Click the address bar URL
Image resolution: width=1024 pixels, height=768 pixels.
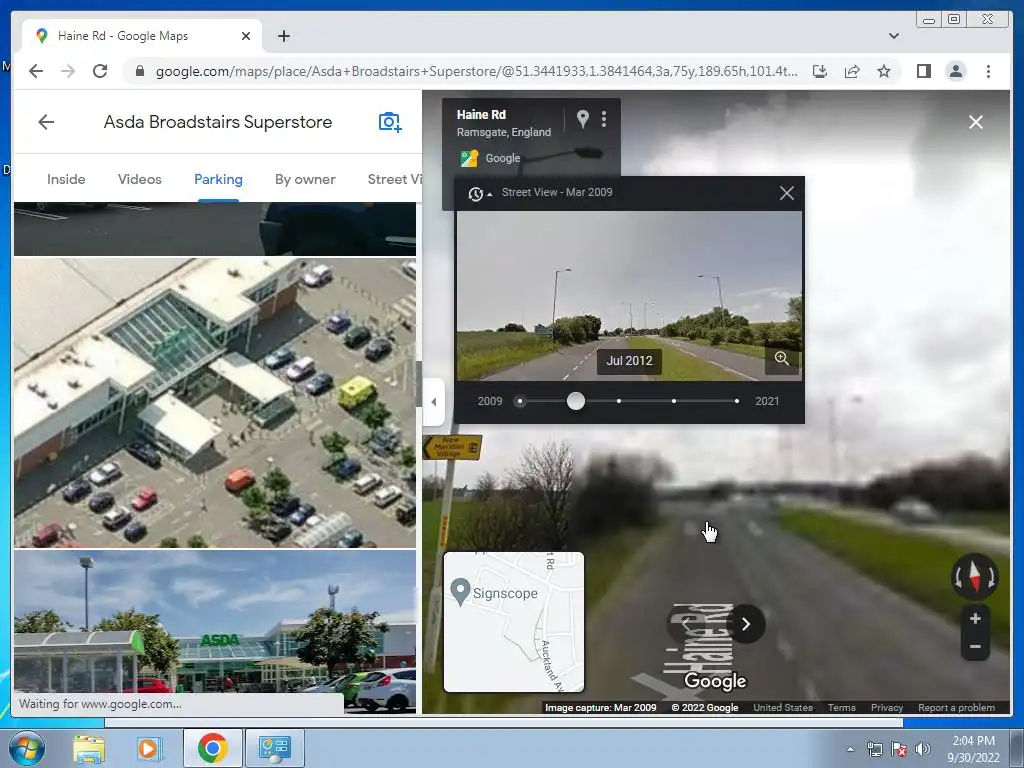(476, 71)
